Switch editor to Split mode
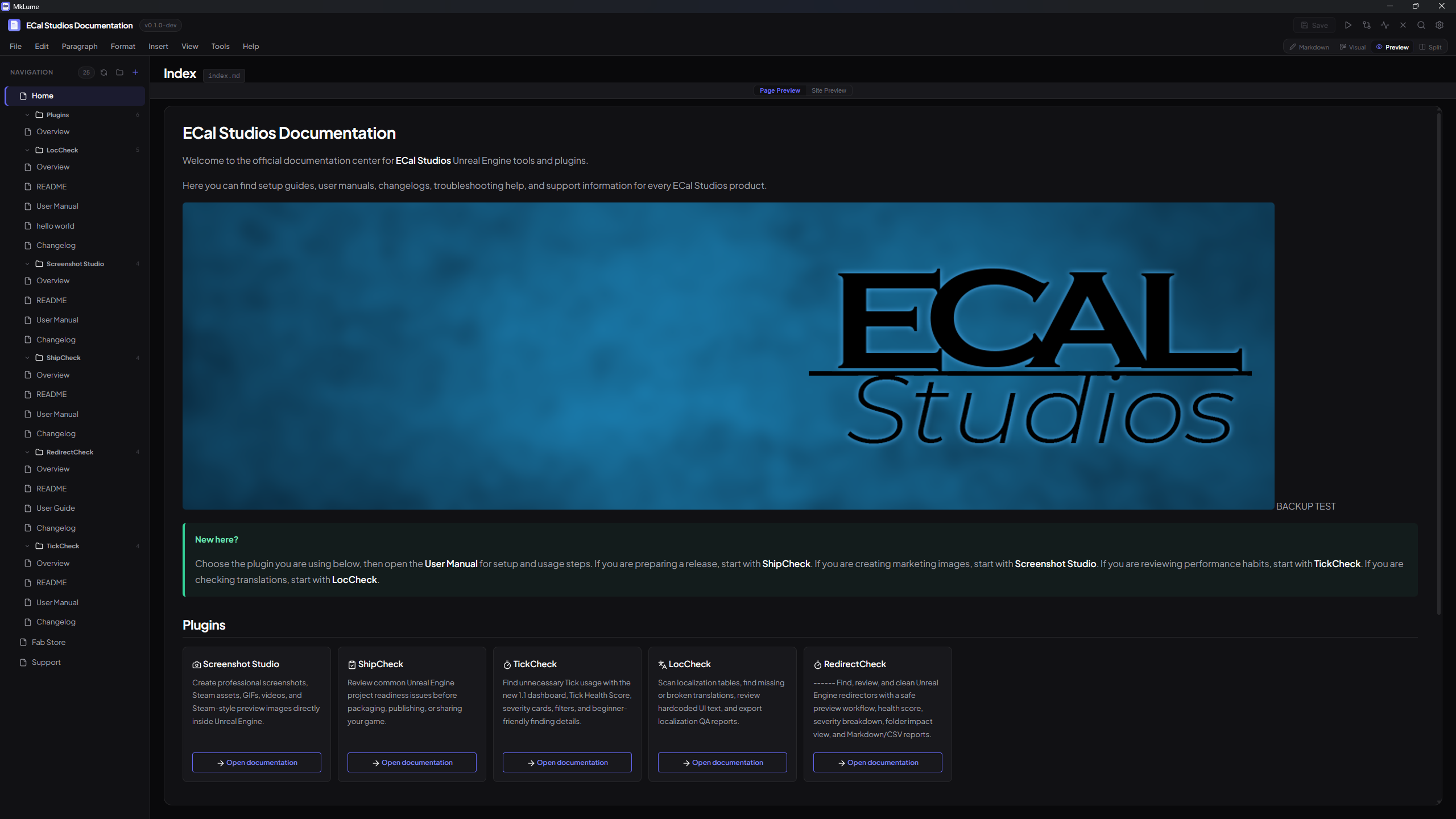Image resolution: width=1456 pixels, height=819 pixels. (x=1430, y=47)
